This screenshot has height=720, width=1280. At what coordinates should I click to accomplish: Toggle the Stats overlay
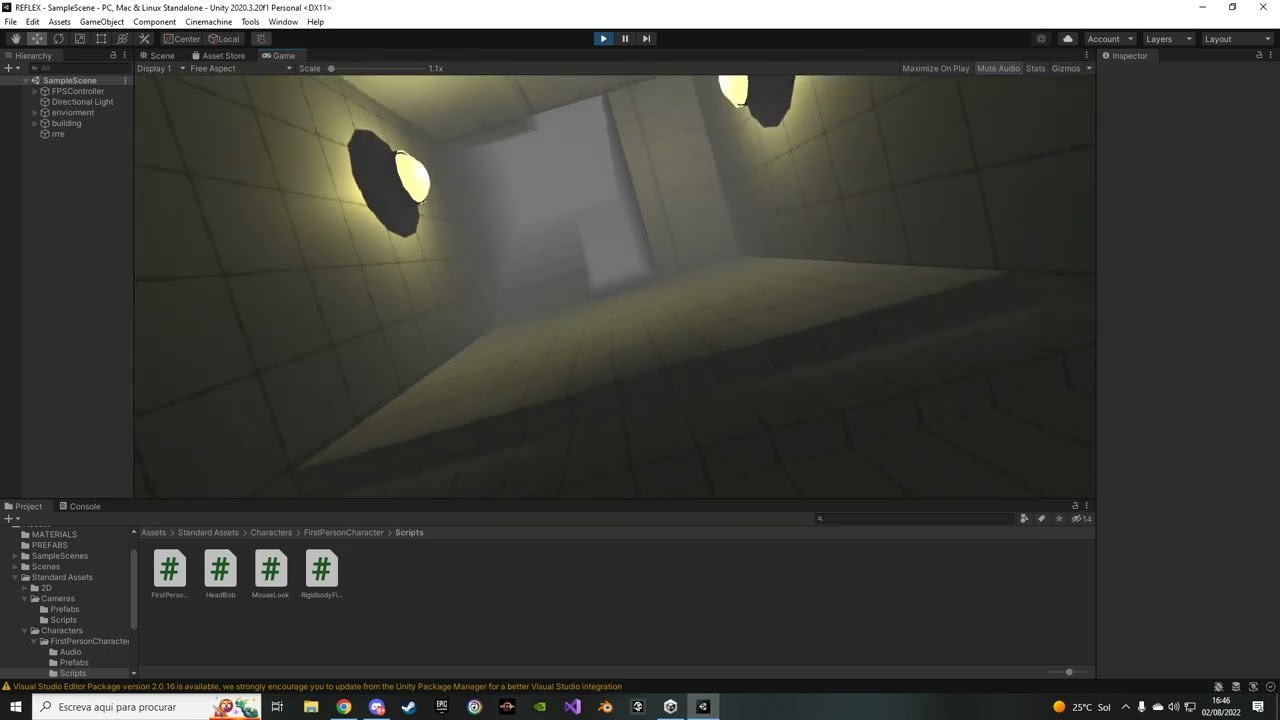pyautogui.click(x=1035, y=69)
